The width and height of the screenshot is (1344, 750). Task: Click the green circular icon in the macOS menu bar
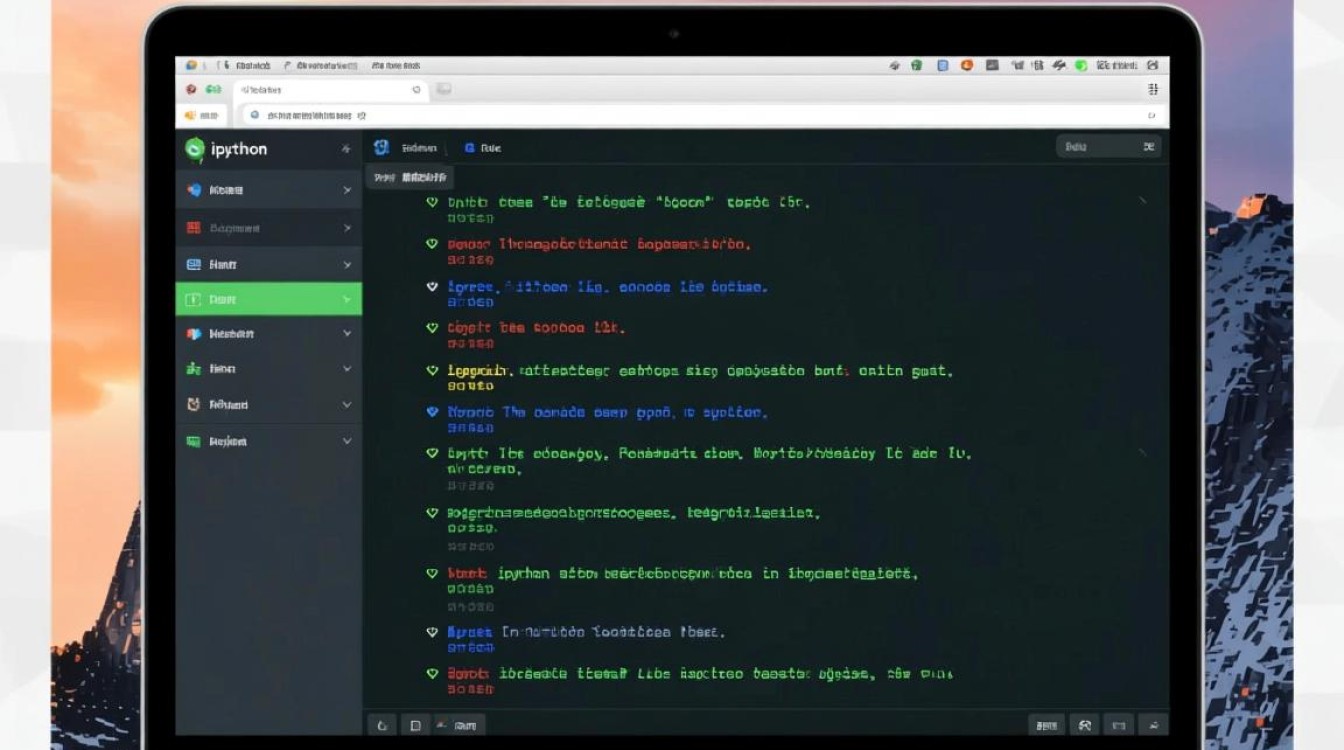pyautogui.click(x=1081, y=65)
